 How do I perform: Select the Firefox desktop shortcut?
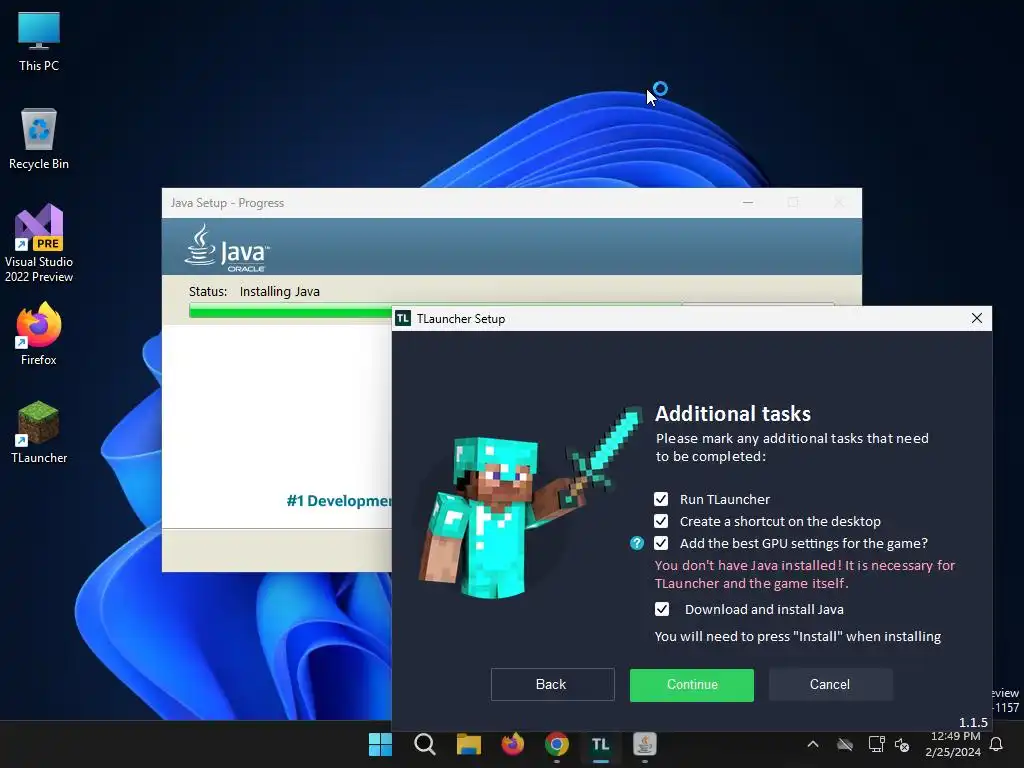[39, 334]
